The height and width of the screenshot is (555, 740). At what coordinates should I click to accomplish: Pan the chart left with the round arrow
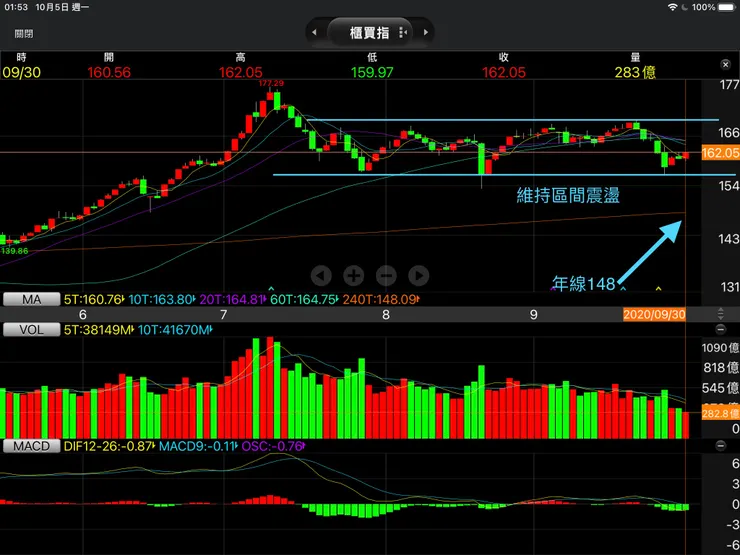(x=321, y=275)
